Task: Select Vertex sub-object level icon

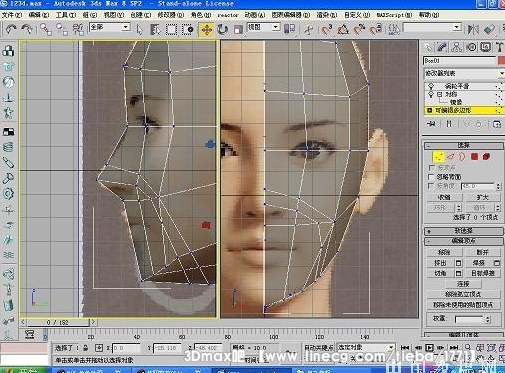Action: pos(438,156)
